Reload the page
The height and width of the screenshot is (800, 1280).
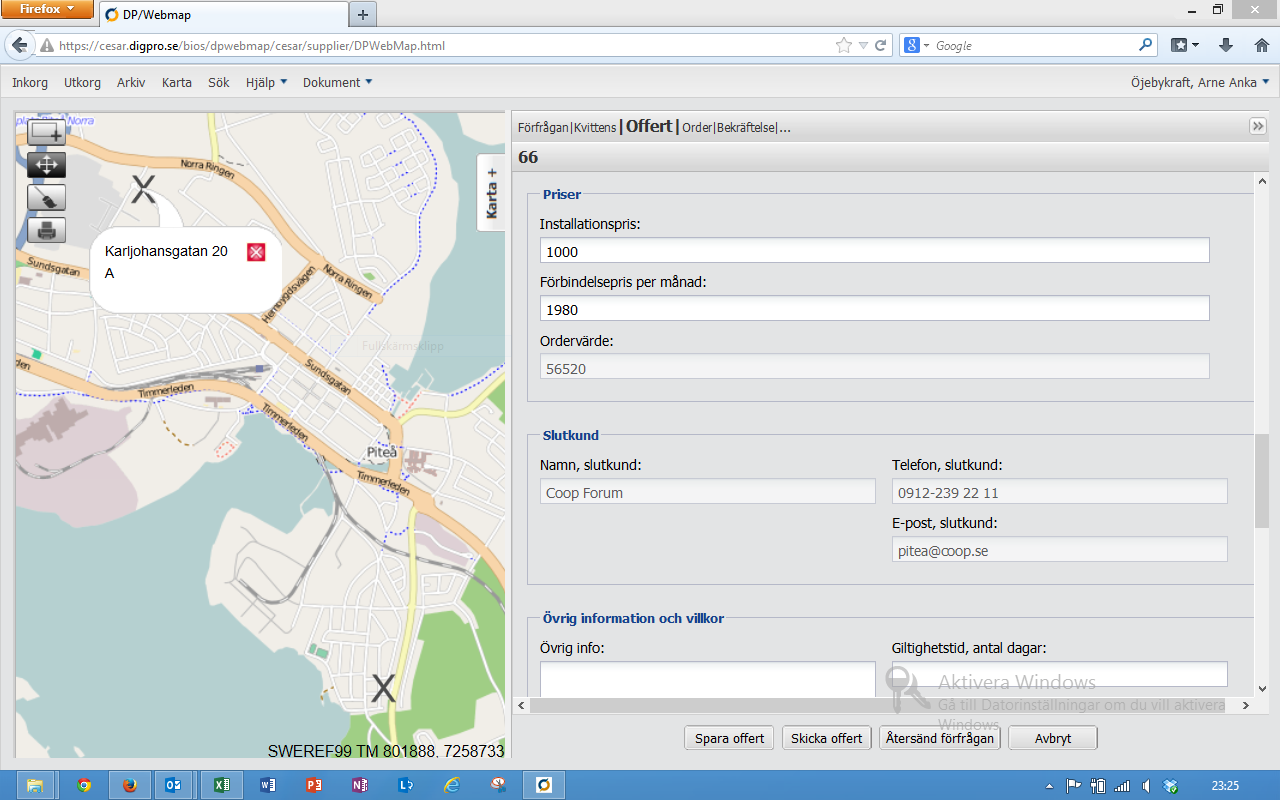point(881,46)
